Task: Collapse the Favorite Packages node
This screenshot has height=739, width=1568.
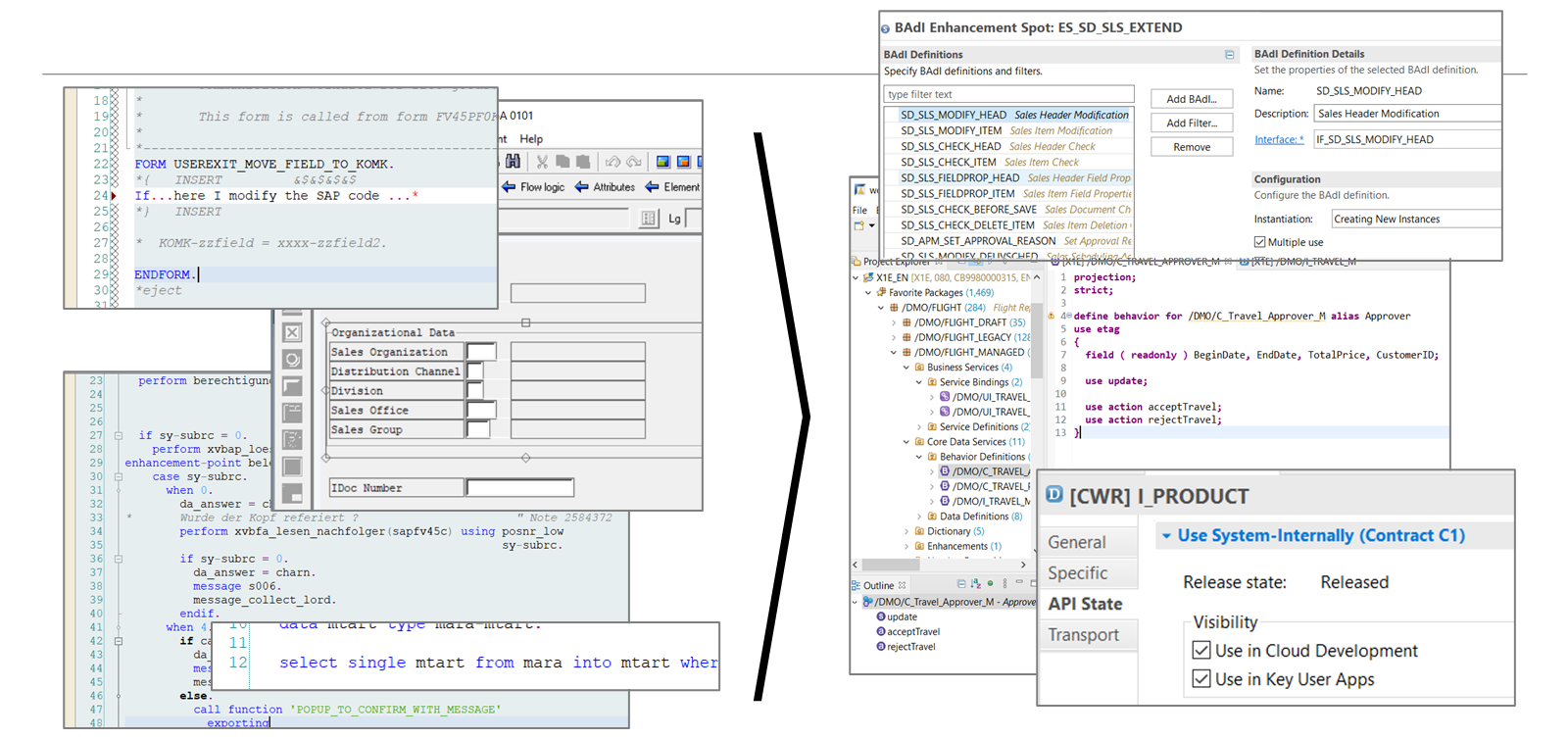Action: pos(868,292)
